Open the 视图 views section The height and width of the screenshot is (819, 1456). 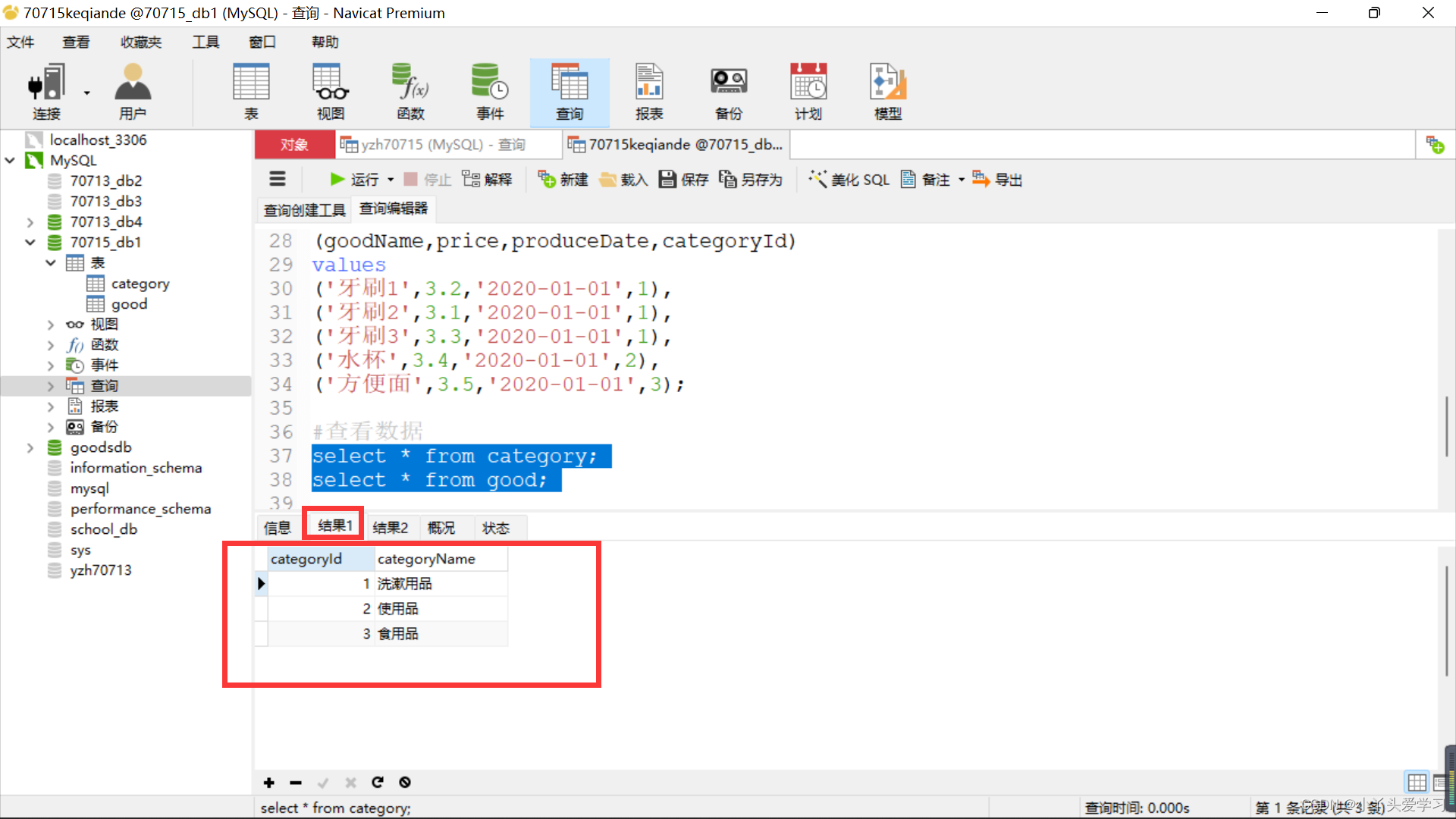[331, 92]
